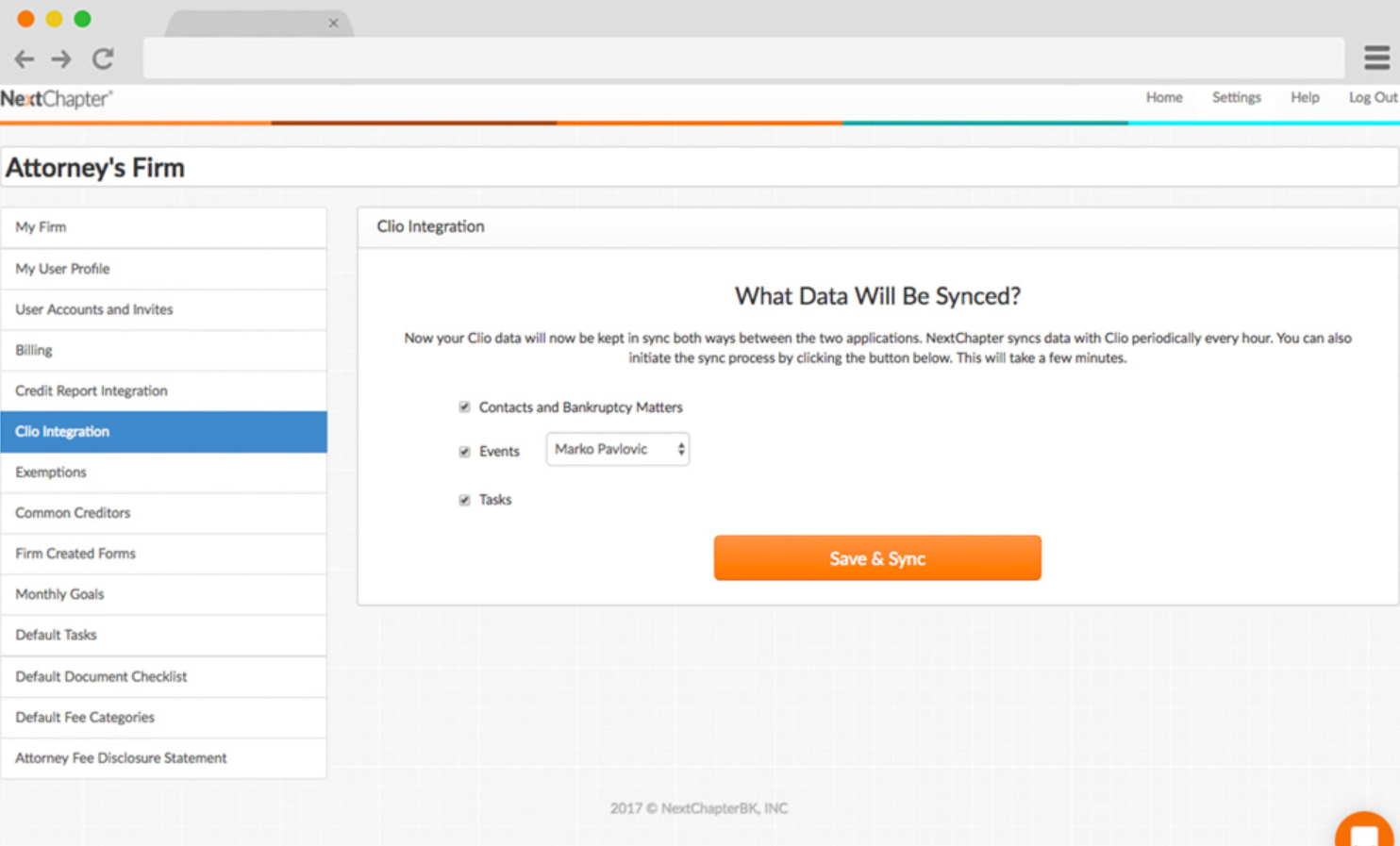The image size is (1400, 846).
Task: Minimize window with the yellow button
Action: click(54, 19)
